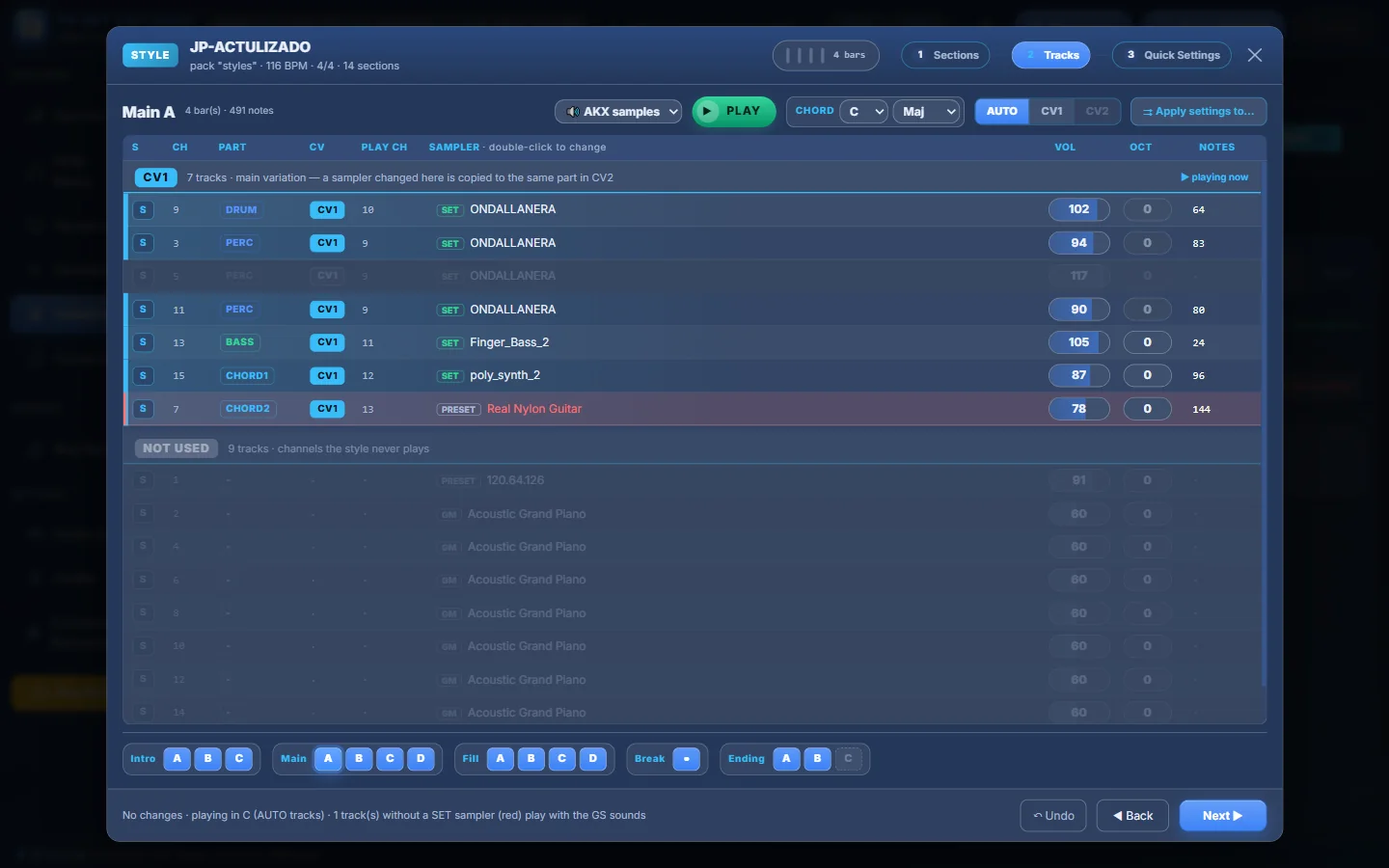Image resolution: width=1389 pixels, height=868 pixels.
Task: Solo the DRUM track on channel 9
Action: 143,209
